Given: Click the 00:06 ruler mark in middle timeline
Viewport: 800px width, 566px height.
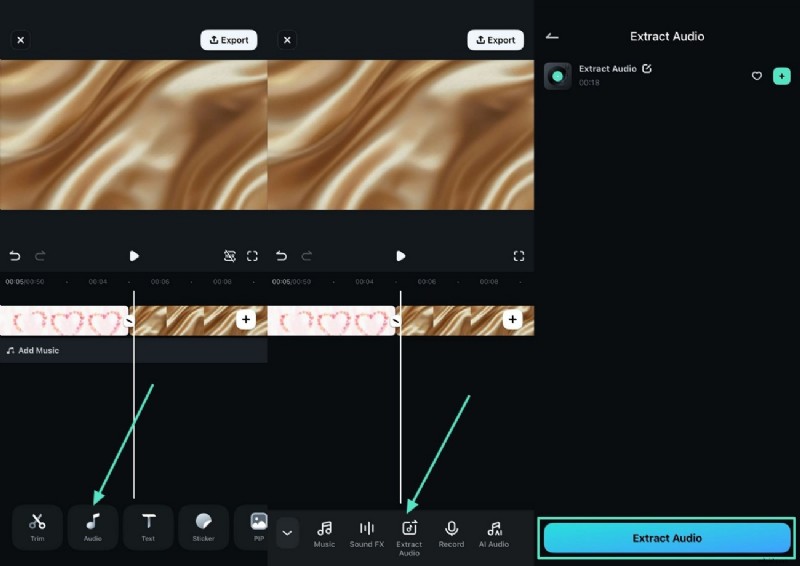Looking at the screenshot, I should [x=427, y=282].
